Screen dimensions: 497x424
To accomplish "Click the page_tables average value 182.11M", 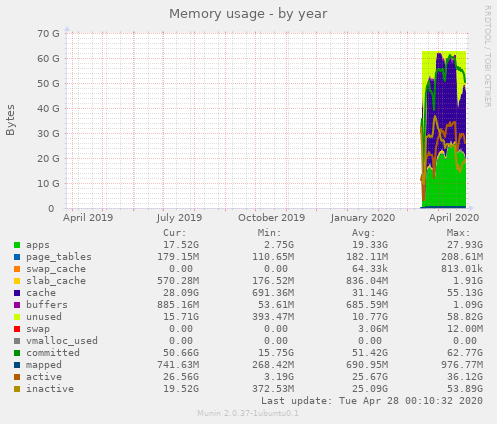I will (367, 257).
